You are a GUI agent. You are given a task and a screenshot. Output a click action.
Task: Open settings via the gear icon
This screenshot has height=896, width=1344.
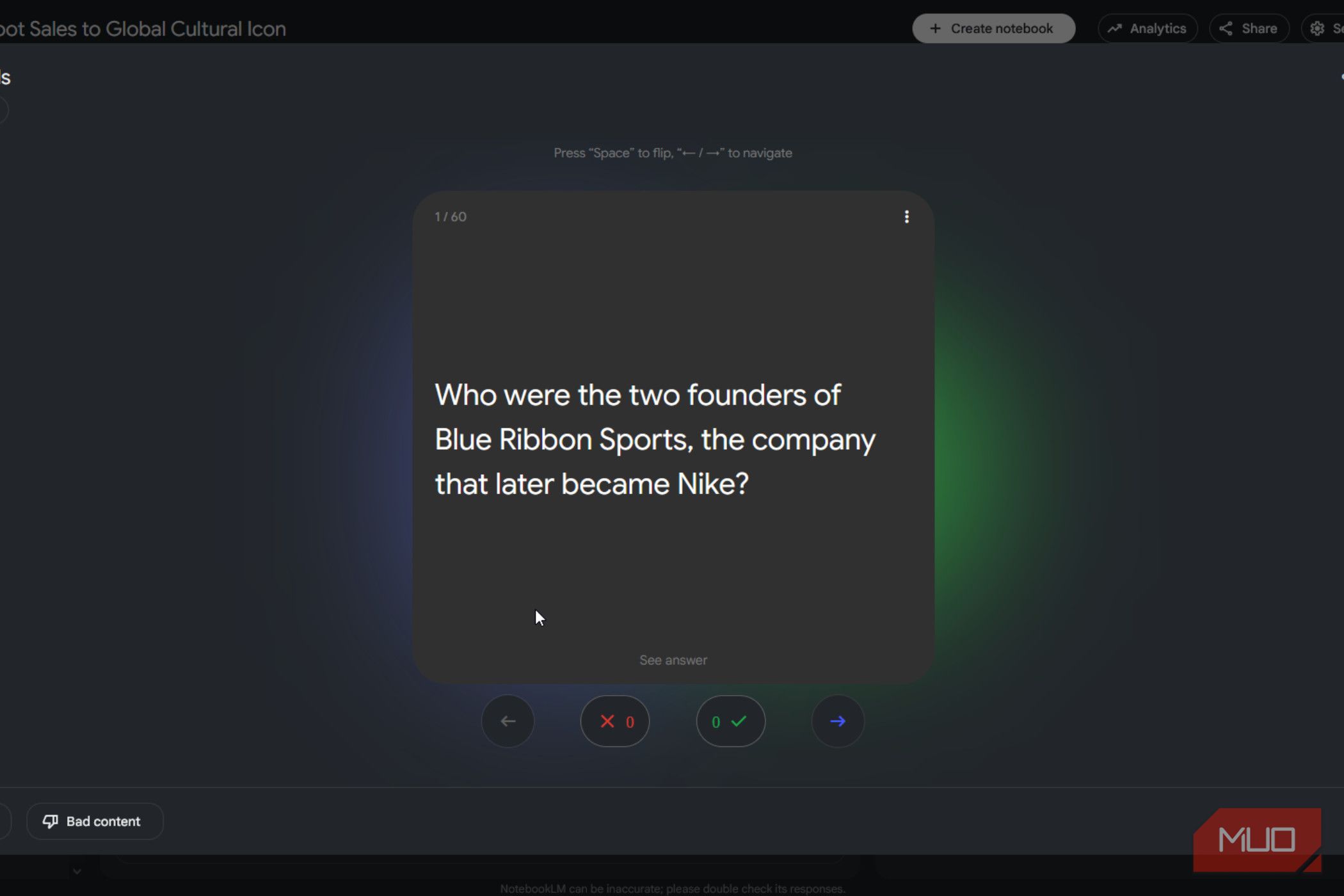[x=1317, y=28]
